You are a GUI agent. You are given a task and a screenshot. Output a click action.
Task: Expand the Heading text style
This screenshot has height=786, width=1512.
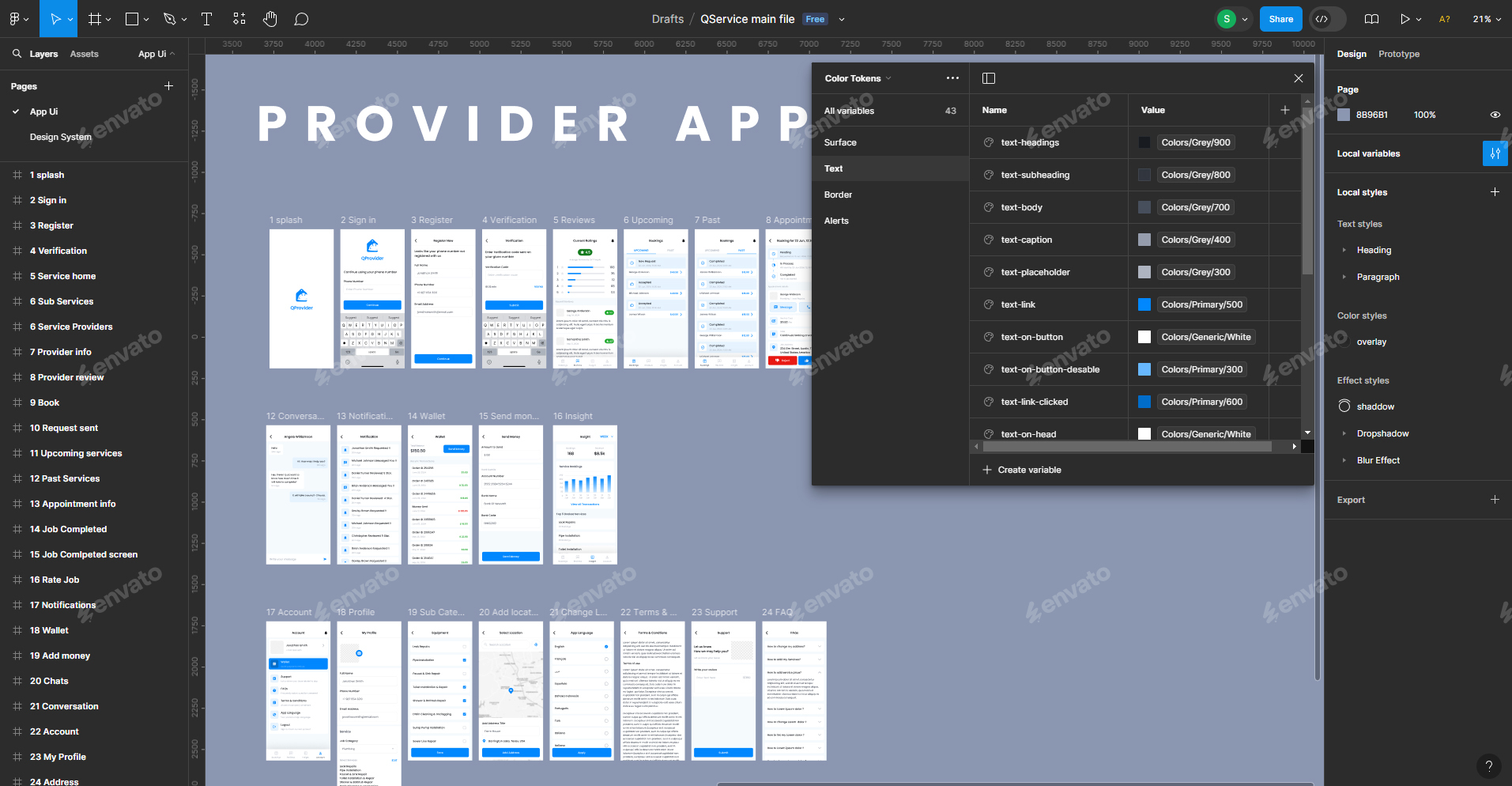click(1347, 250)
